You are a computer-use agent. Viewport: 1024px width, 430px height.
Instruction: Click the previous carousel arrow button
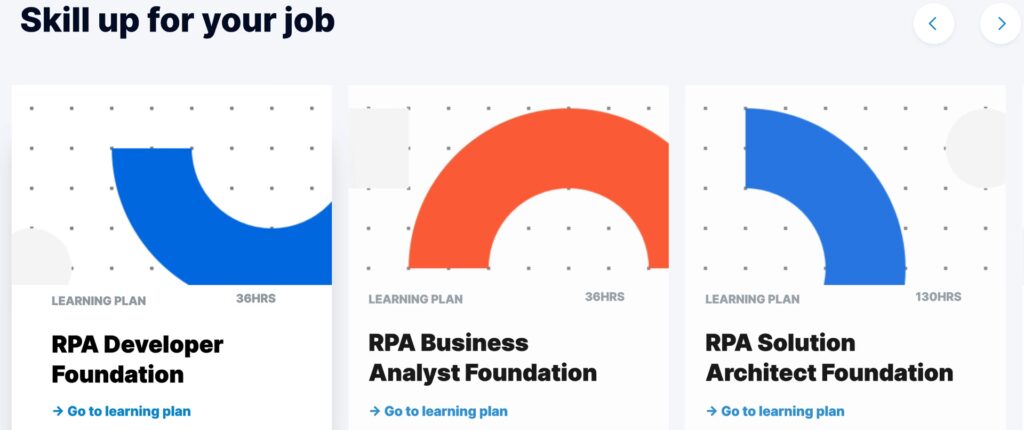click(934, 24)
